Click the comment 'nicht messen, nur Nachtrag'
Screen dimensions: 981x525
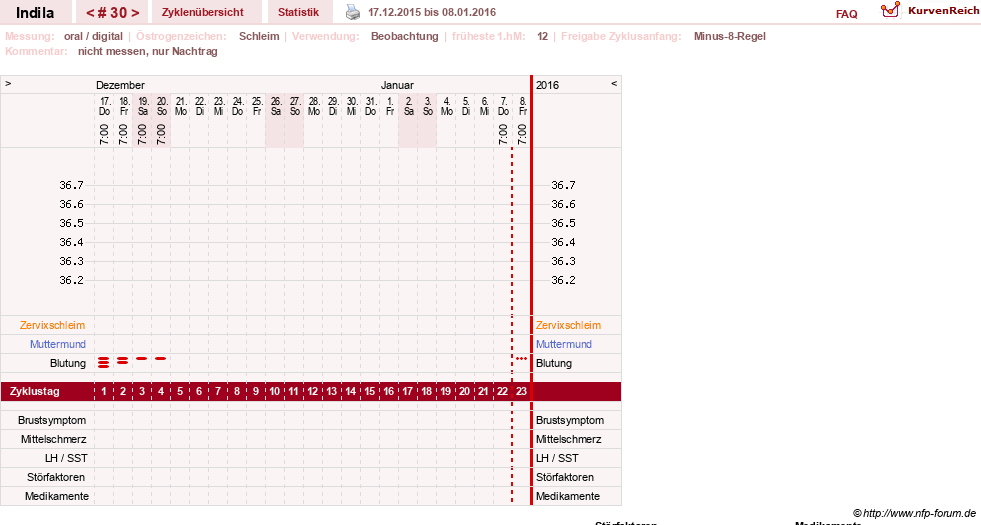coord(148,51)
